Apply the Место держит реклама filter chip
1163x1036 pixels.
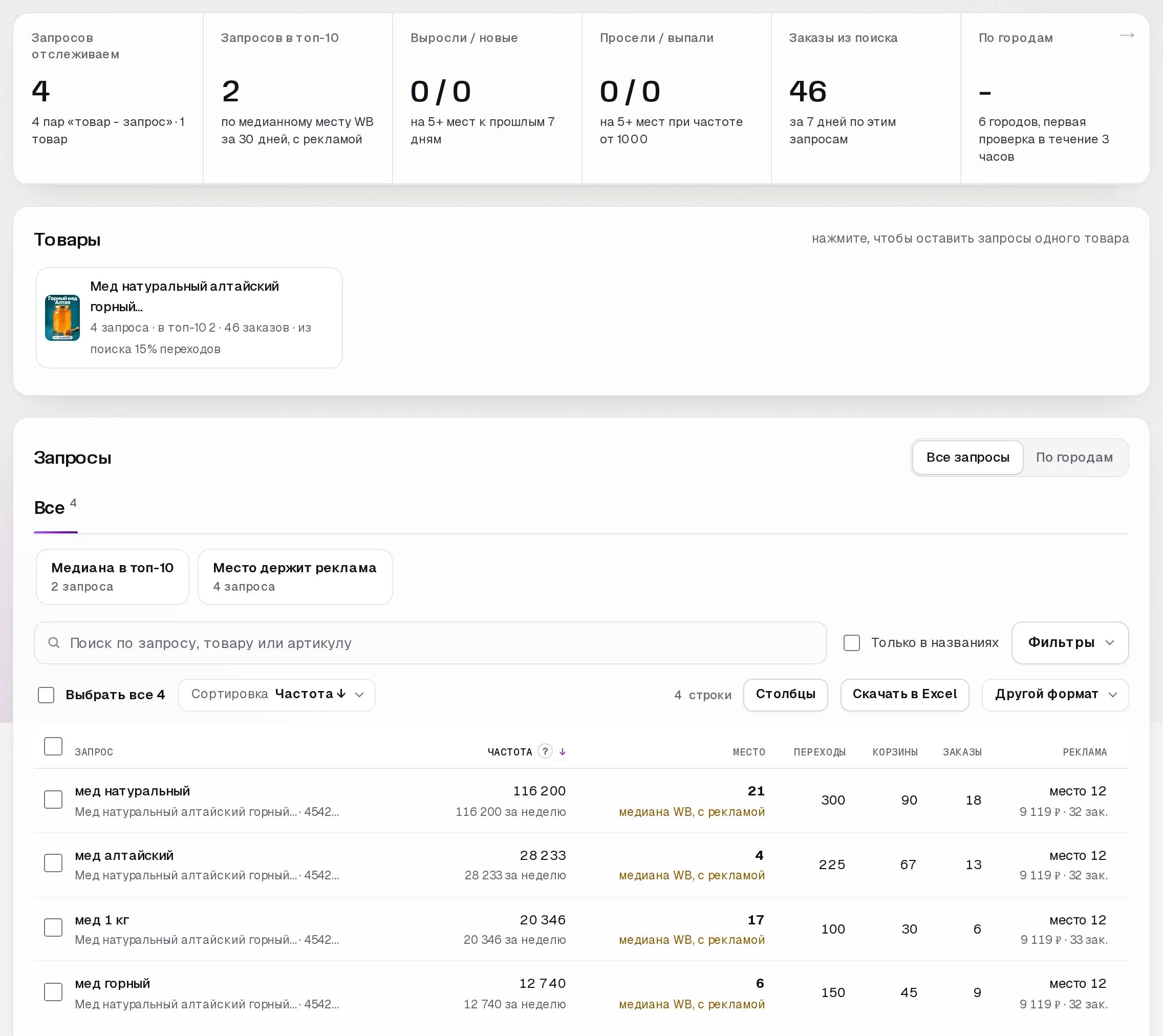pyautogui.click(x=295, y=577)
